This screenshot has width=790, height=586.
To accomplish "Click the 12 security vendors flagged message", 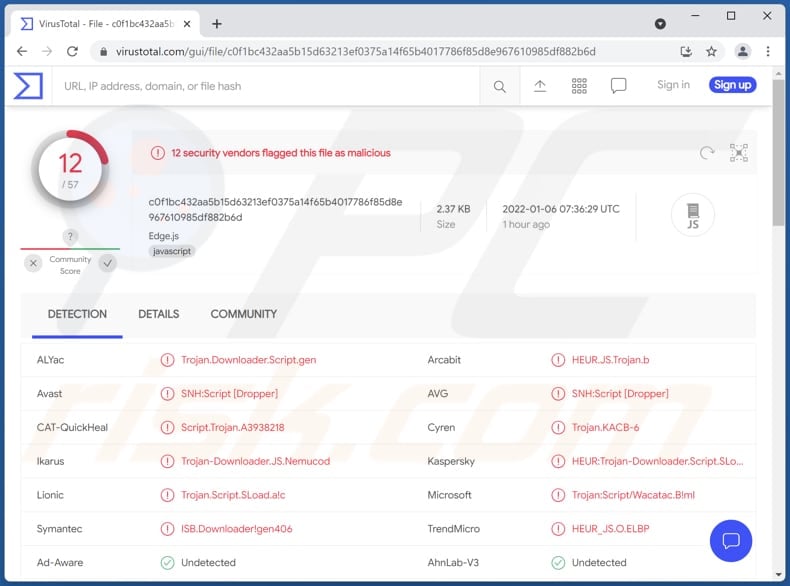I will click(281, 153).
